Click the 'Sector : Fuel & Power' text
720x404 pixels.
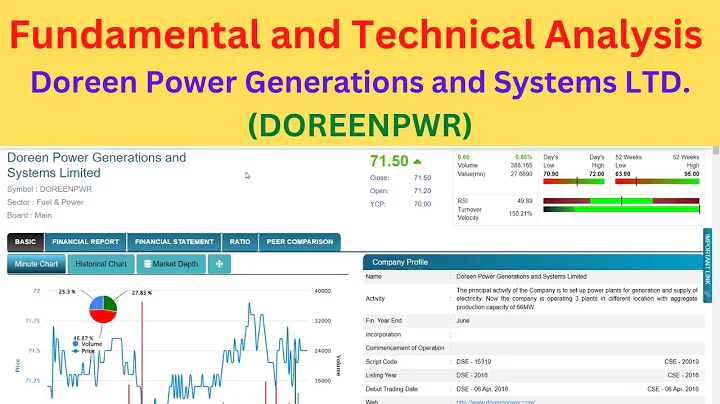45,202
